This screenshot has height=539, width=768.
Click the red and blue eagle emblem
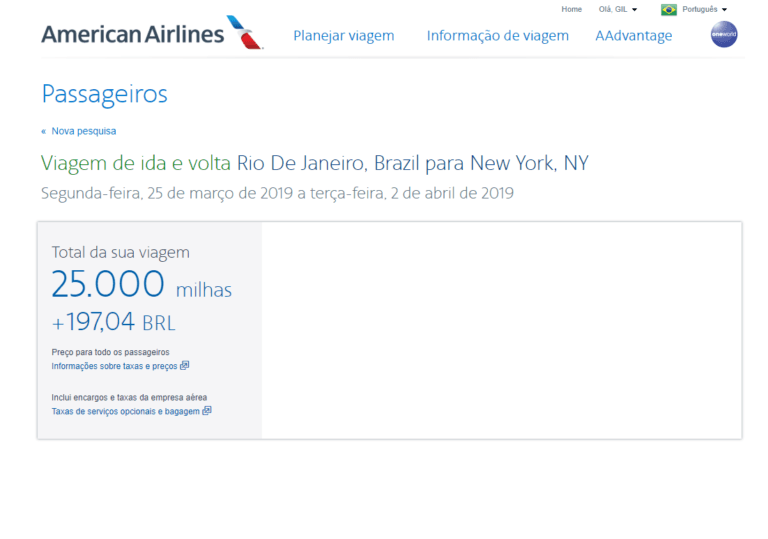[x=245, y=32]
